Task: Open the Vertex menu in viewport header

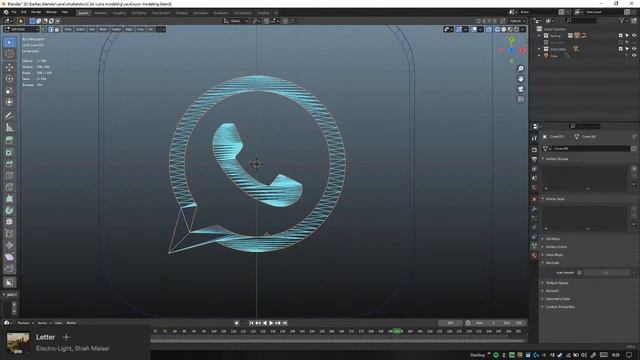Action: click(x=116, y=29)
